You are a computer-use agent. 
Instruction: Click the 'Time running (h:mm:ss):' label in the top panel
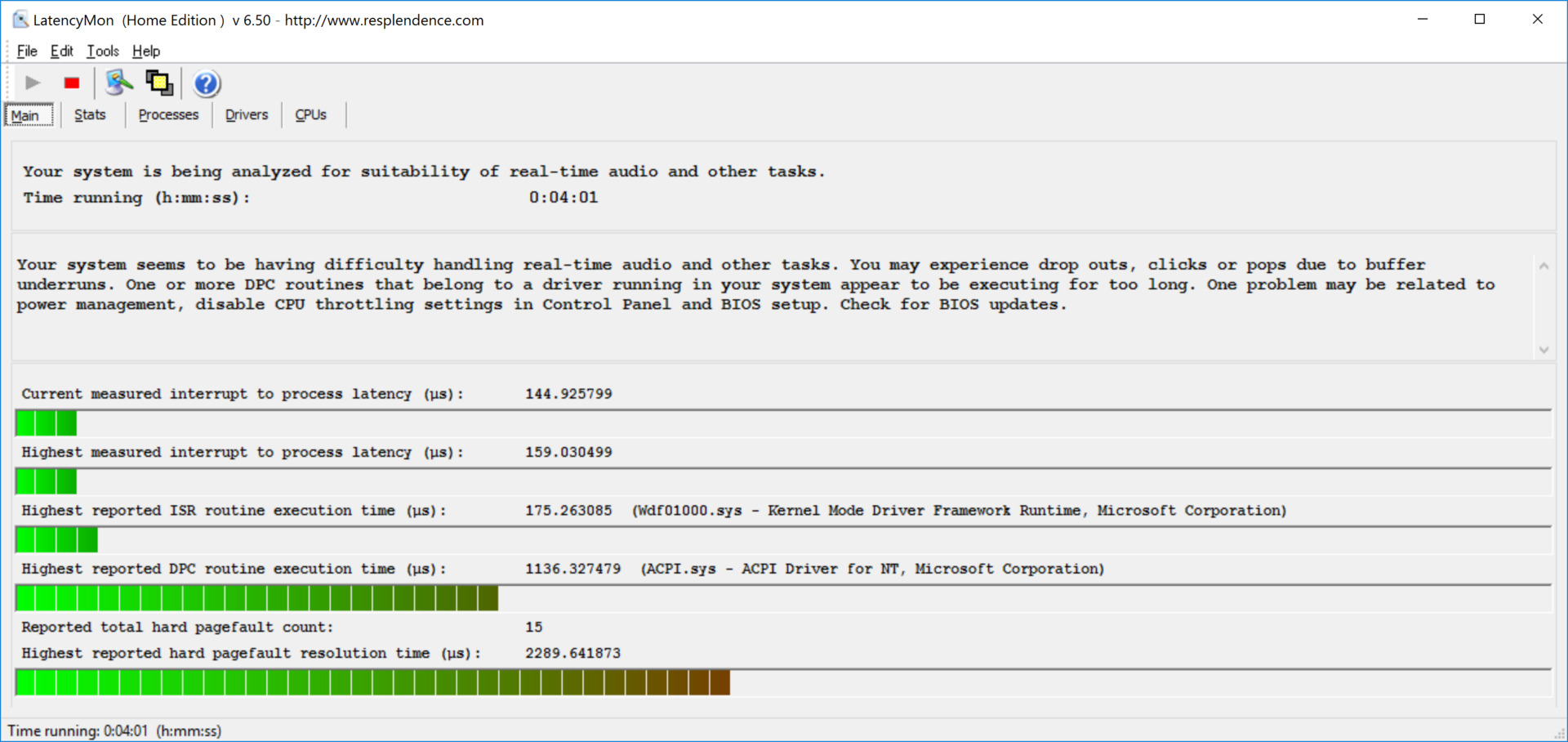pyautogui.click(x=136, y=198)
